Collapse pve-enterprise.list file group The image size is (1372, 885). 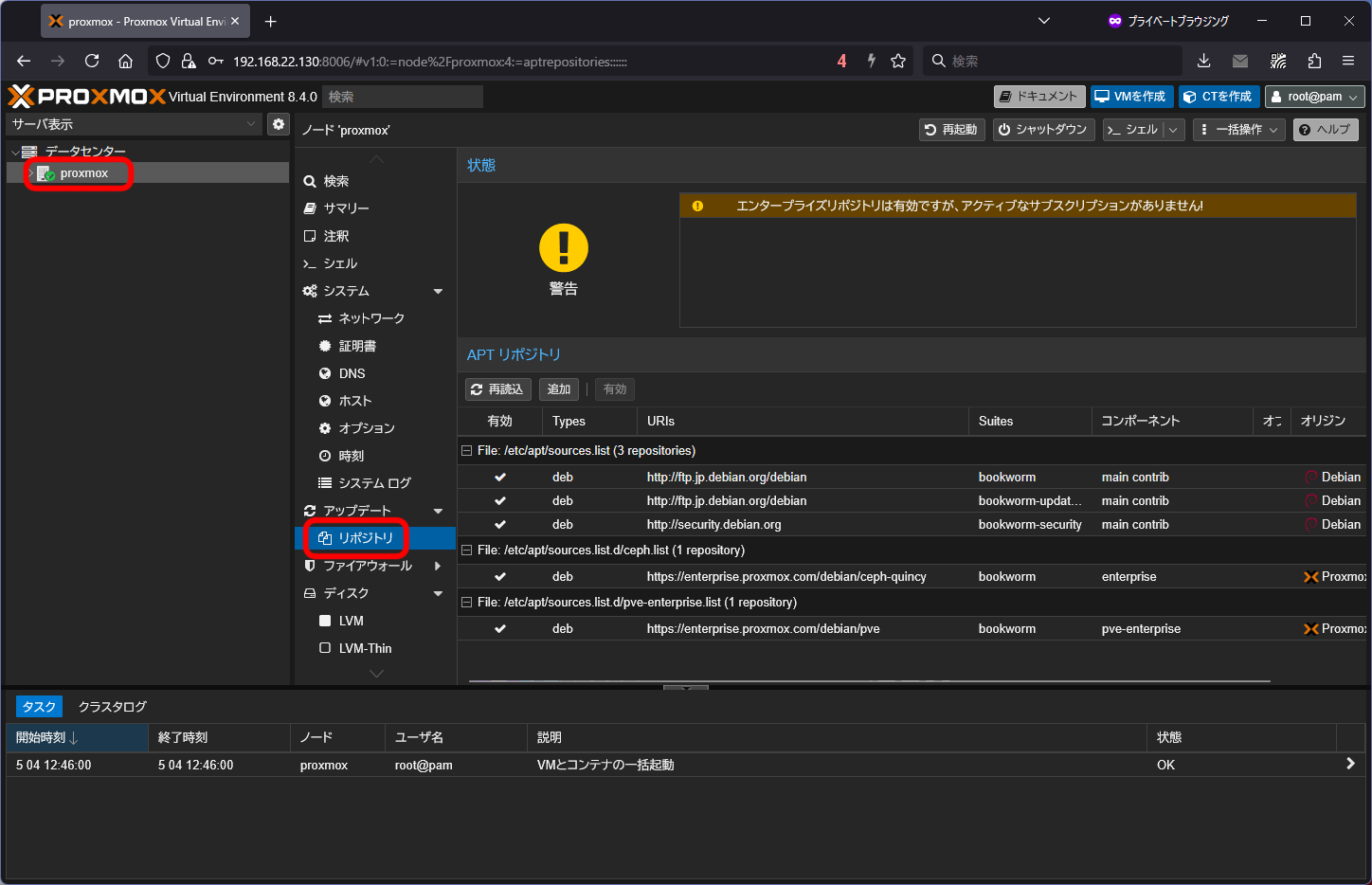tap(466, 603)
